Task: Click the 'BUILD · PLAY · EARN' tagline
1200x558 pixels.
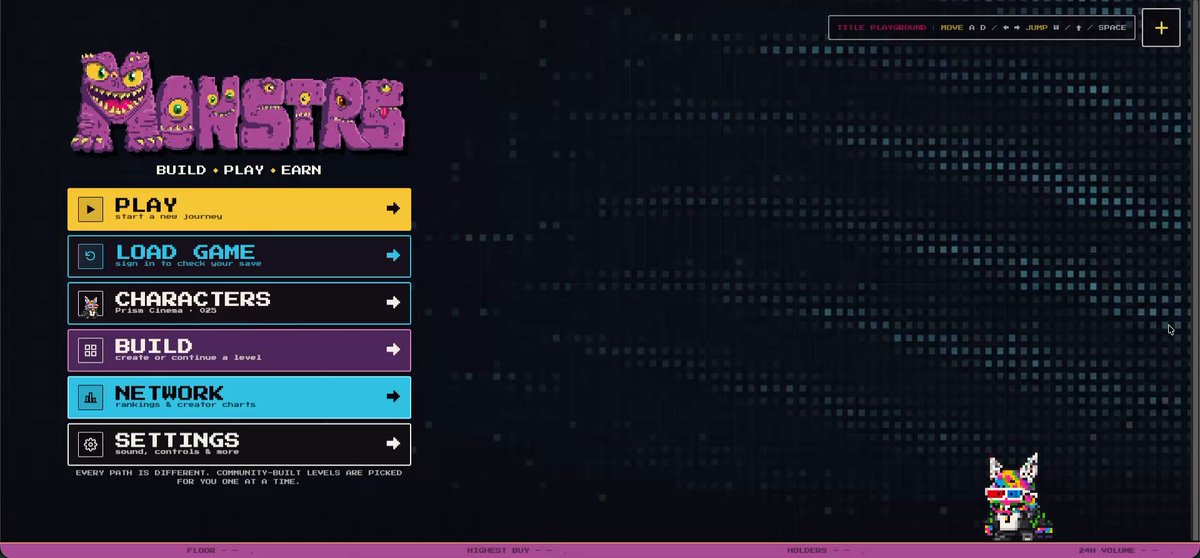Action: click(x=239, y=170)
